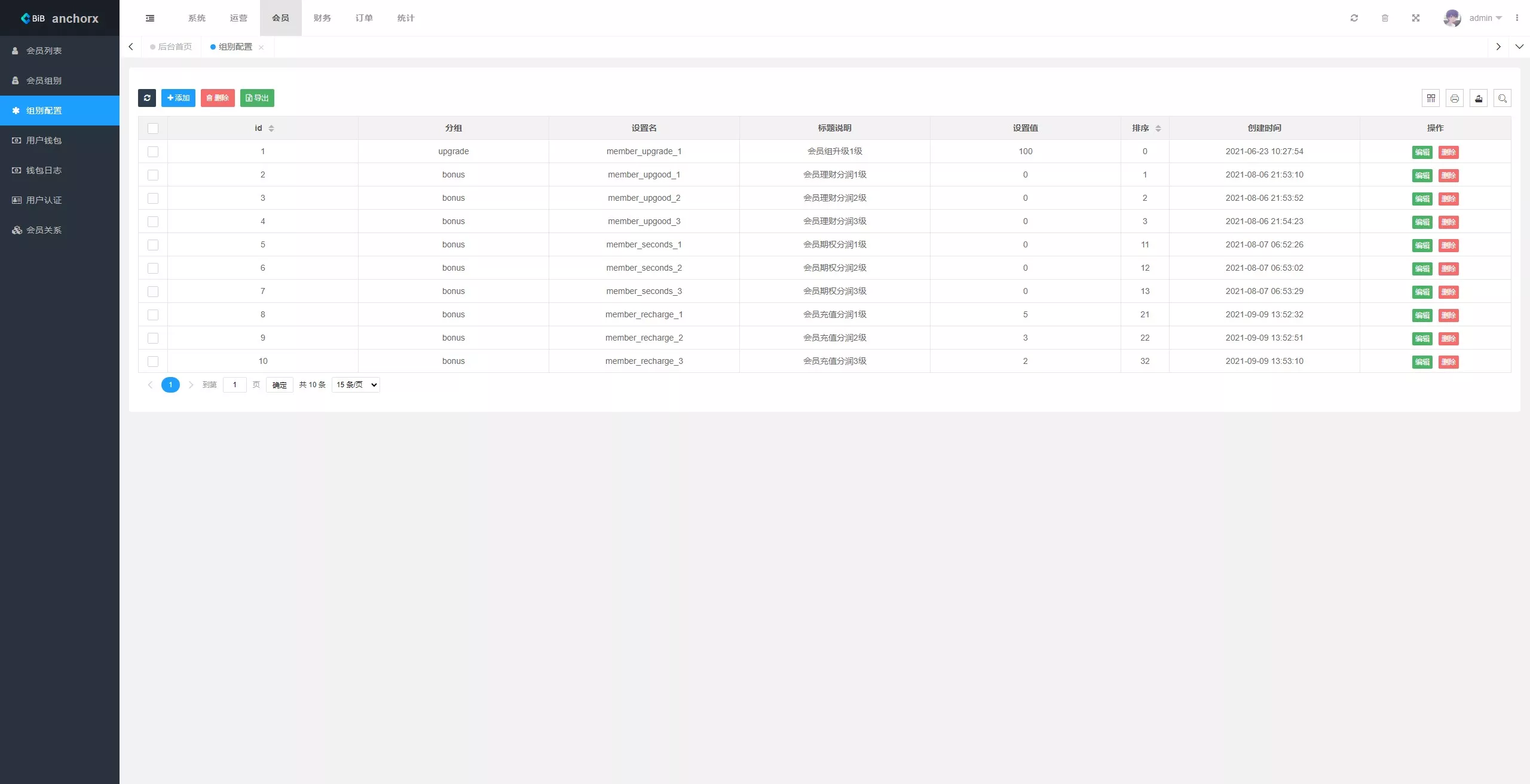
Task: Click the table refresh icon button
Action: [147, 98]
